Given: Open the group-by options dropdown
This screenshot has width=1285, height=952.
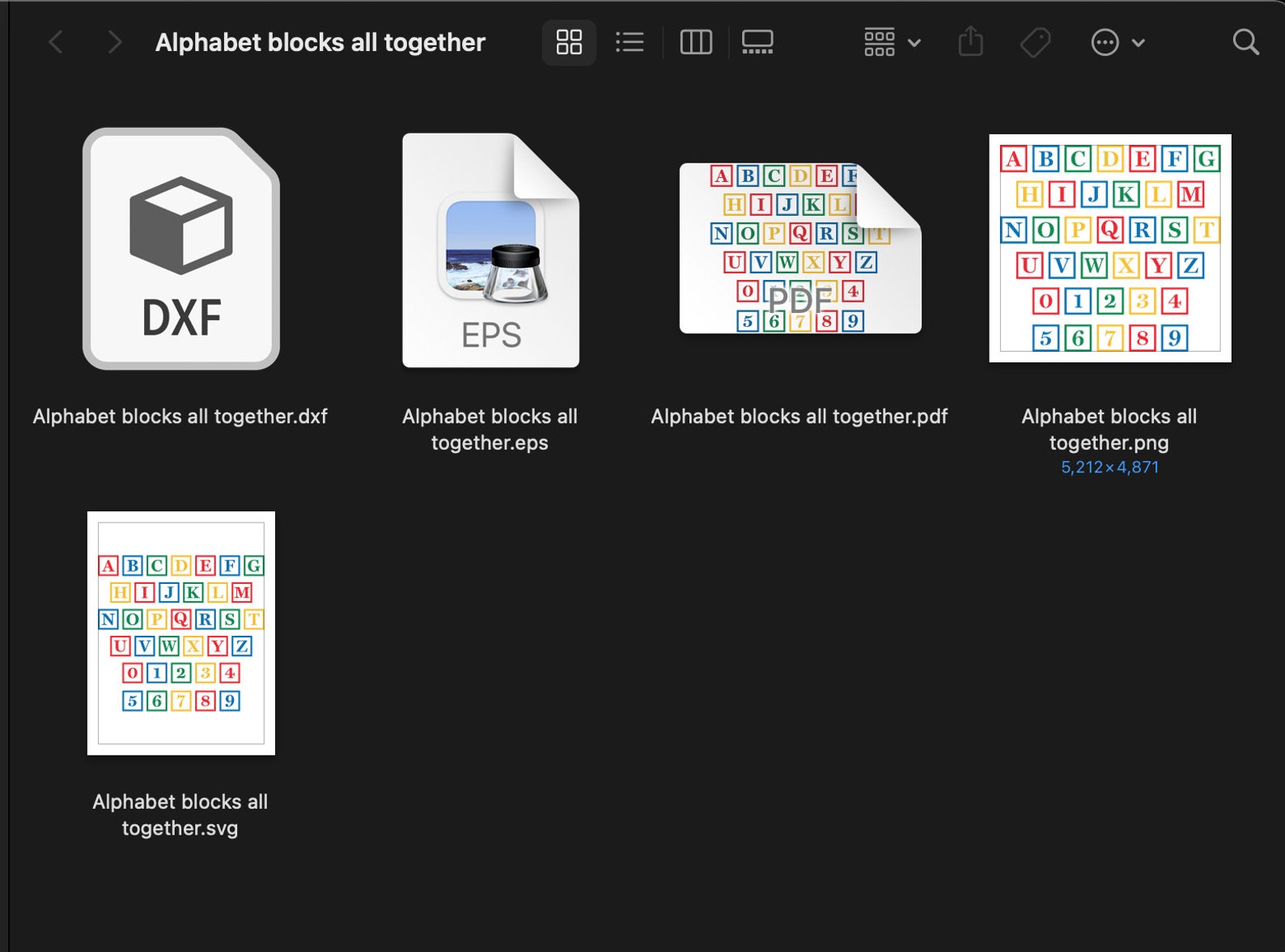Looking at the screenshot, I should tap(892, 42).
